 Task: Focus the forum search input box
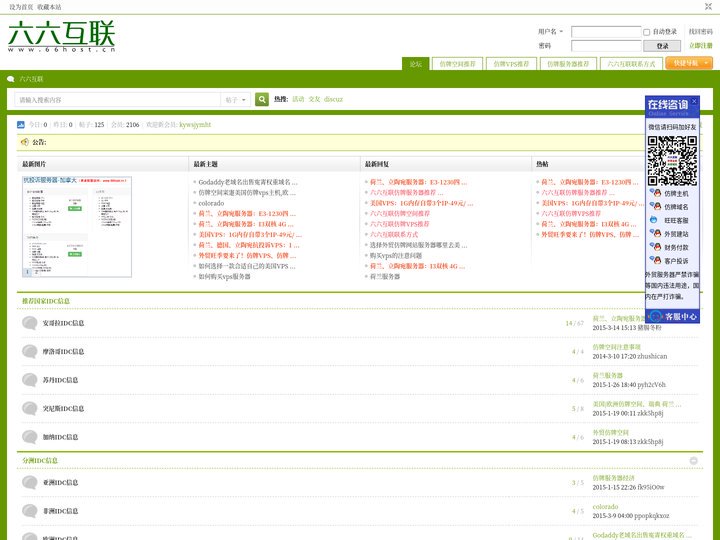click(118, 100)
